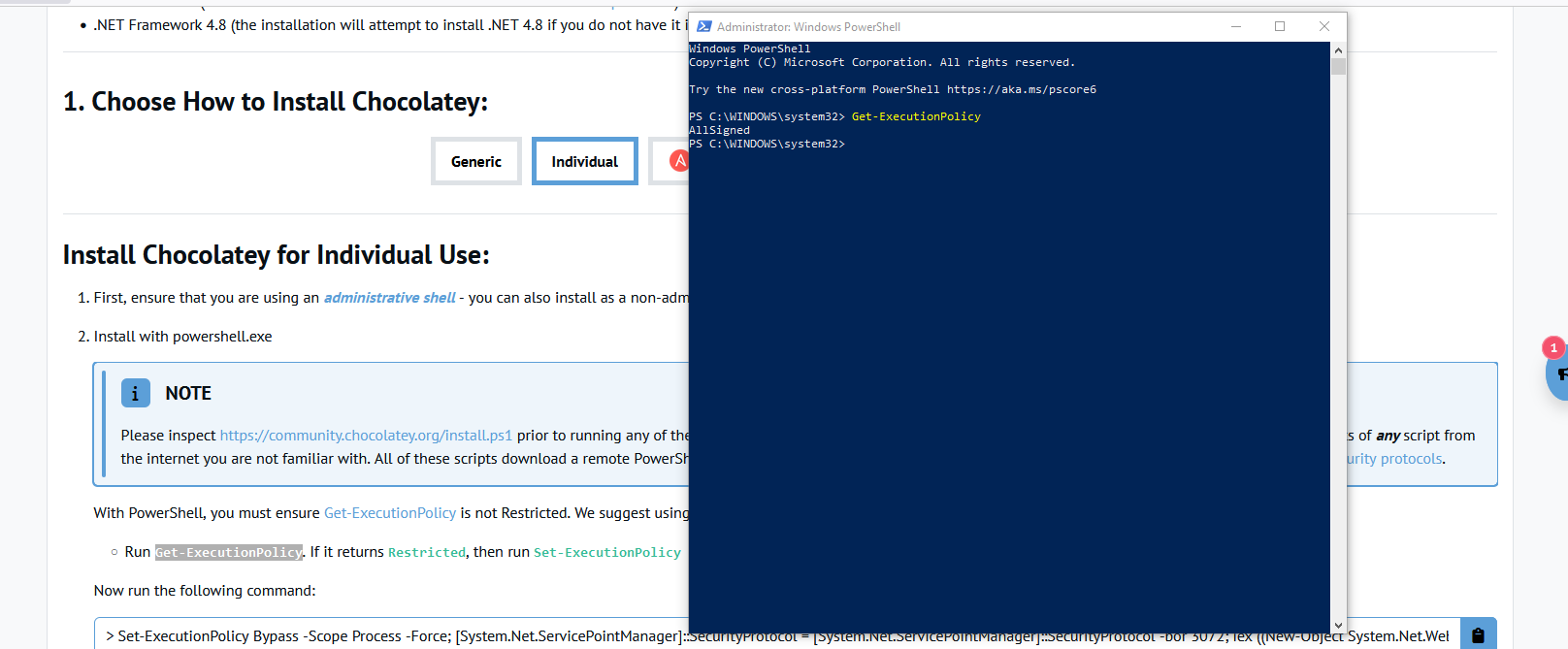Open the administrative shell link
This screenshot has width=1568, height=649.
click(x=389, y=298)
